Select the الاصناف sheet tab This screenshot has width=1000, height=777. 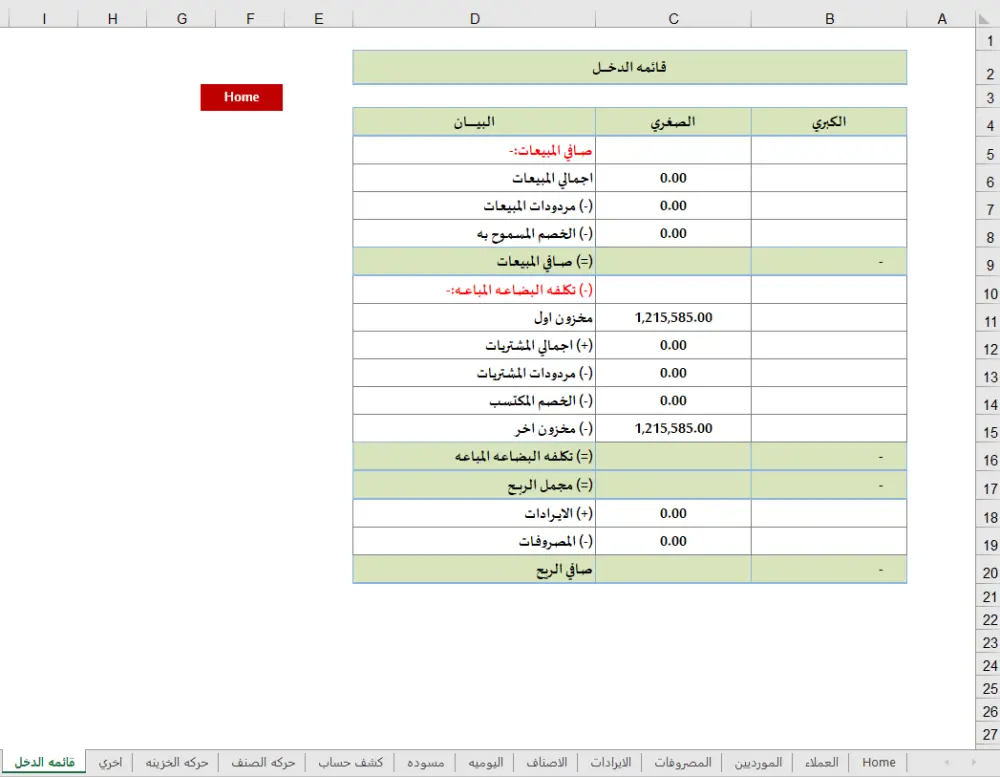pos(547,761)
